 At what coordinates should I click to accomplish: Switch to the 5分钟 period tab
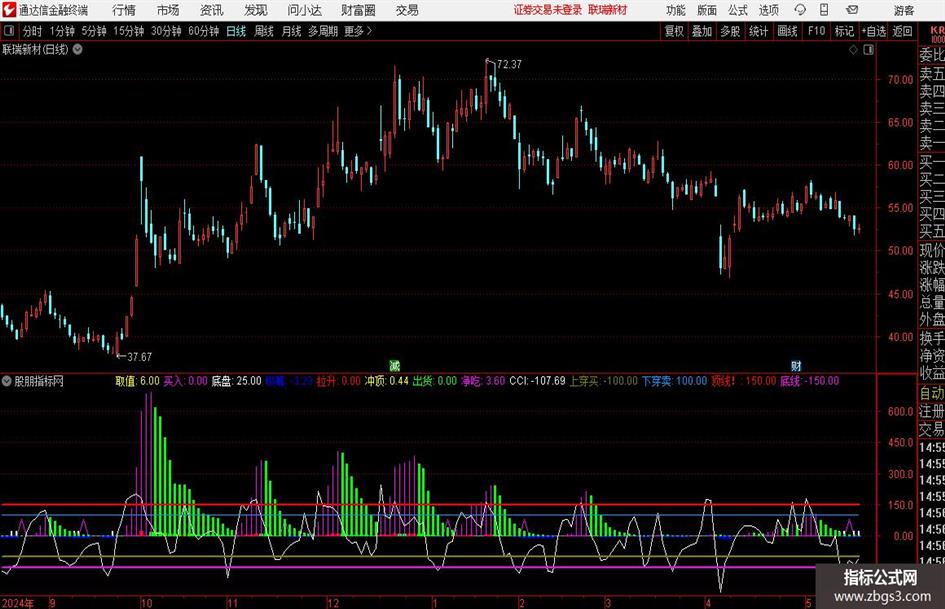(x=93, y=31)
